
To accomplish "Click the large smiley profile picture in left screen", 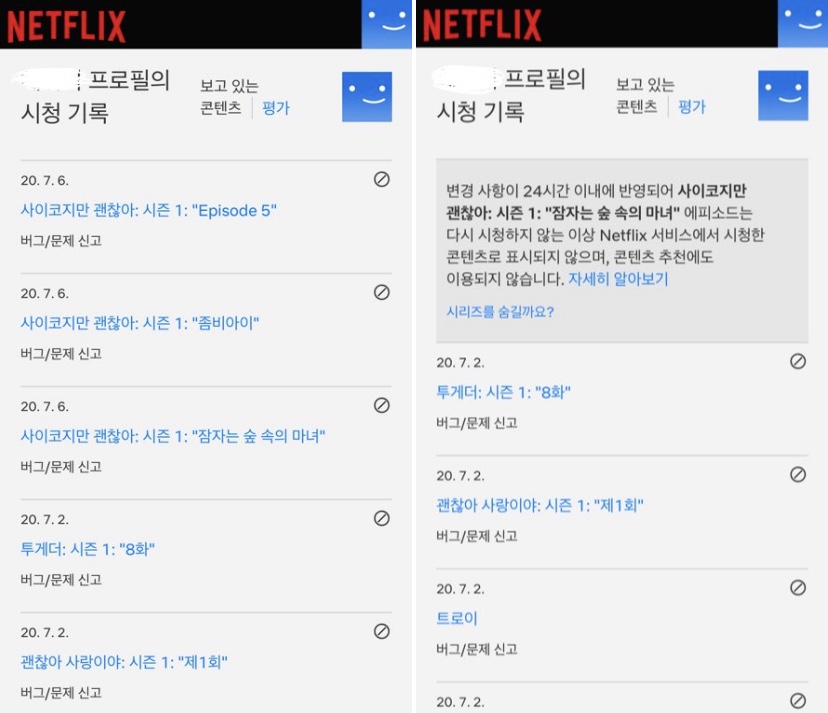I will pyautogui.click(x=367, y=97).
